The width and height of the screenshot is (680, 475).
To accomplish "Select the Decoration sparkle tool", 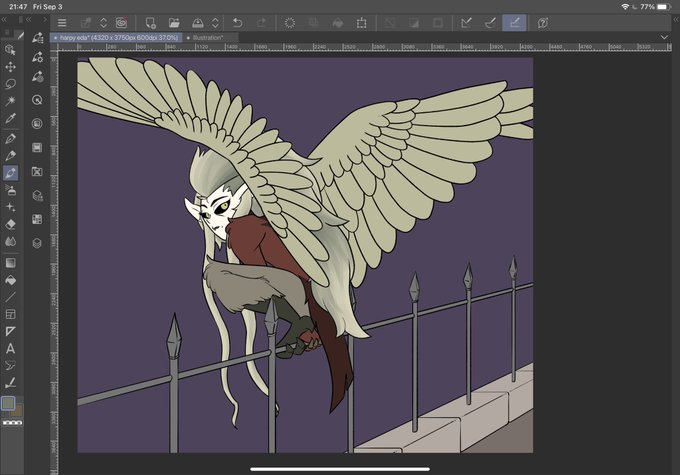I will pyautogui.click(x=10, y=207).
